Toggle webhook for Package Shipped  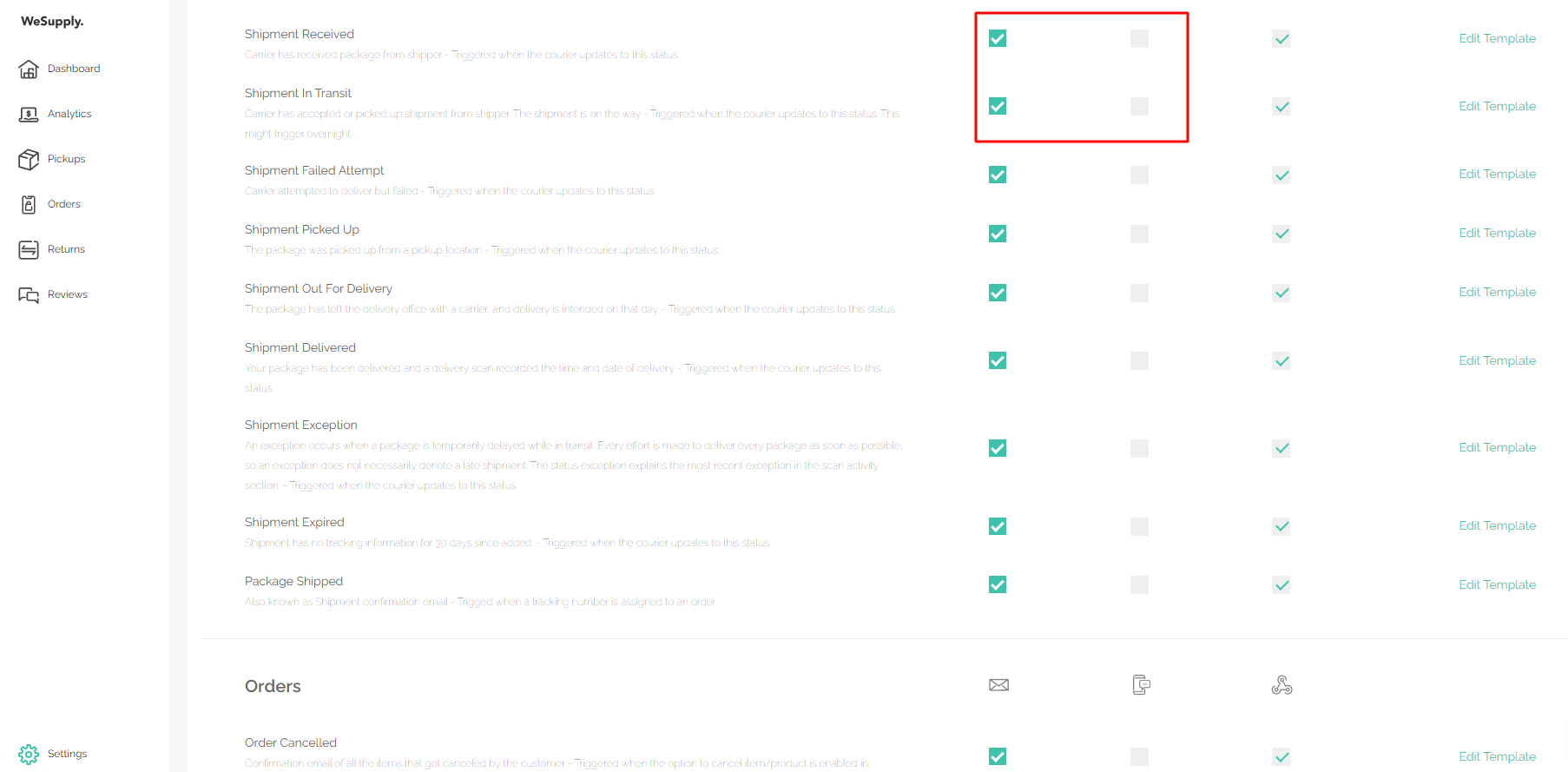point(1281,584)
